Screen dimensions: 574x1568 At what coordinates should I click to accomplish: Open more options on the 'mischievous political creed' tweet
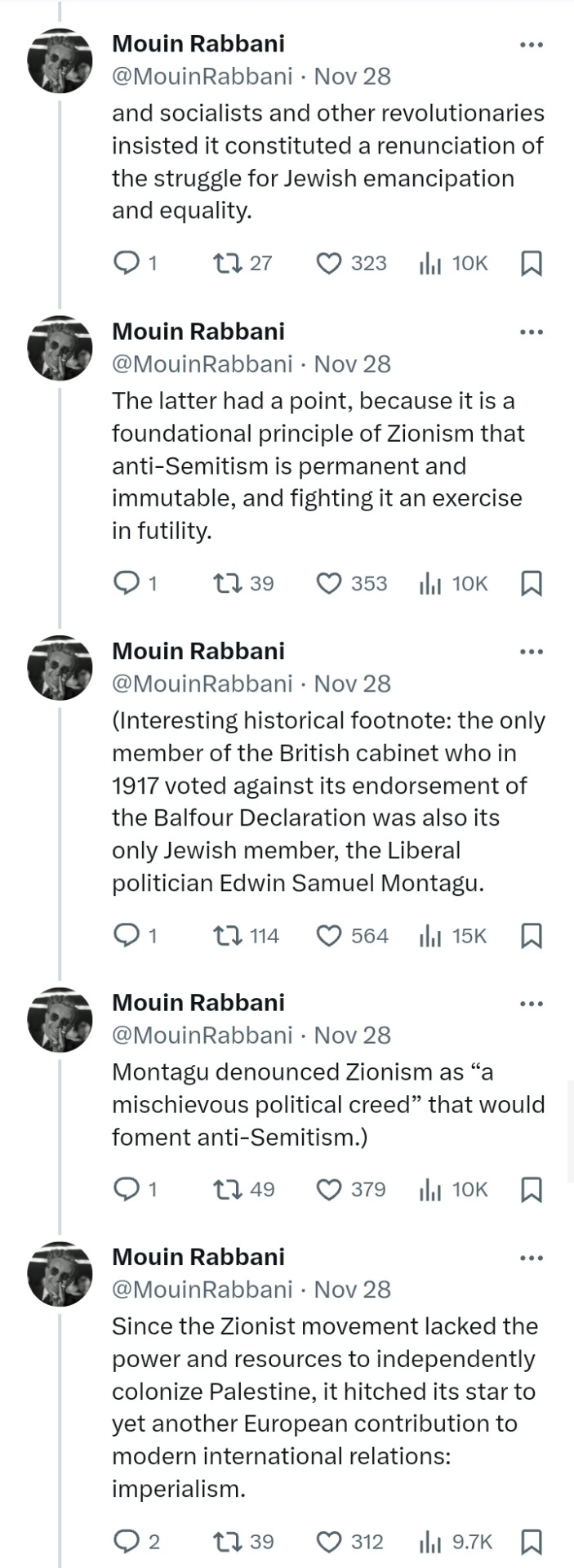pos(531,1004)
